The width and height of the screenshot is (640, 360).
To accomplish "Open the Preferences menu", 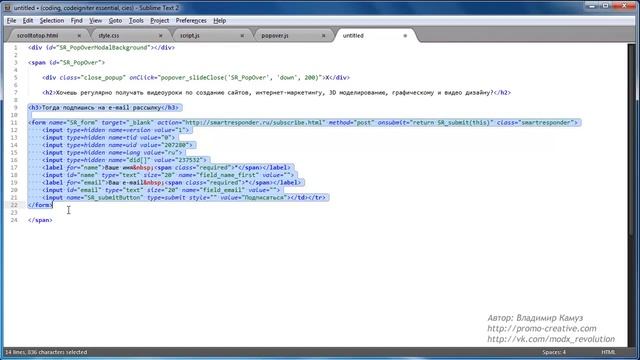I will point(191,20).
